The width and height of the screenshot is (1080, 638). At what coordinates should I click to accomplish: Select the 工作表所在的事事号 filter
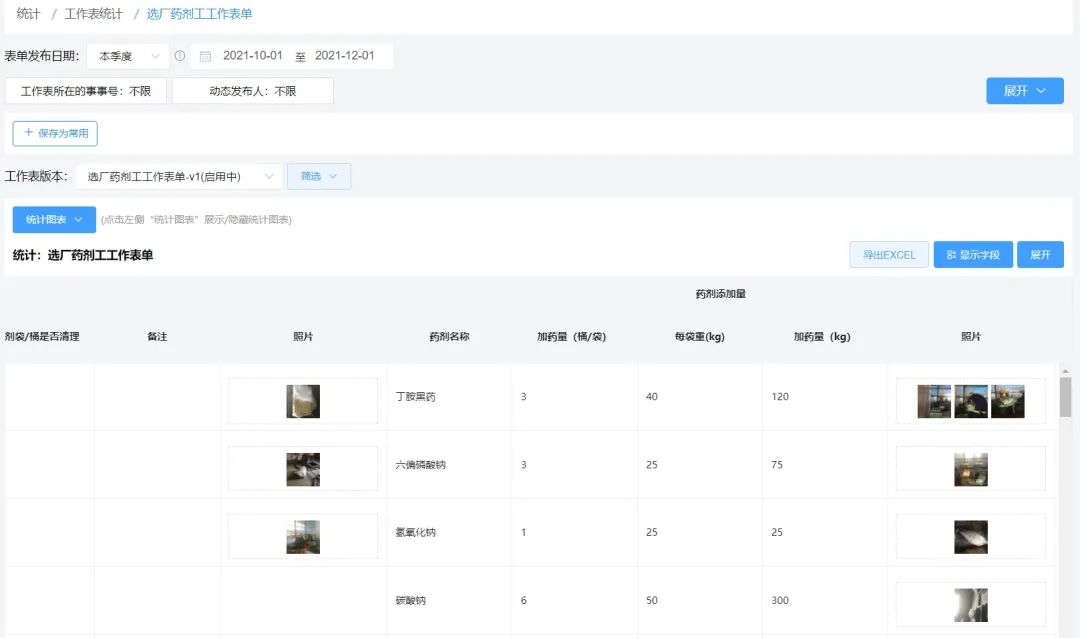(86, 91)
